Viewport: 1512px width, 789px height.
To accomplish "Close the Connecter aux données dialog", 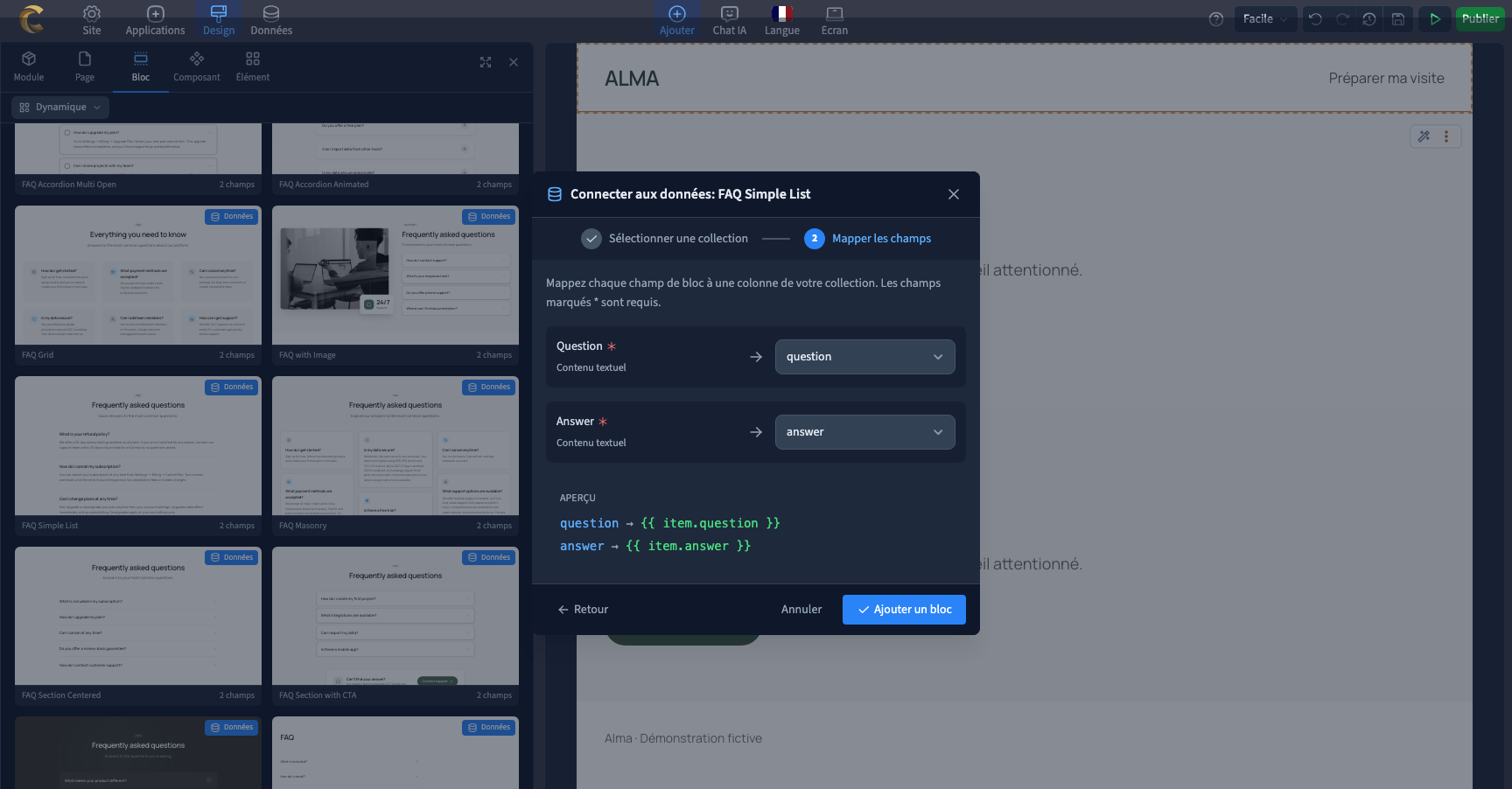I will [954, 194].
